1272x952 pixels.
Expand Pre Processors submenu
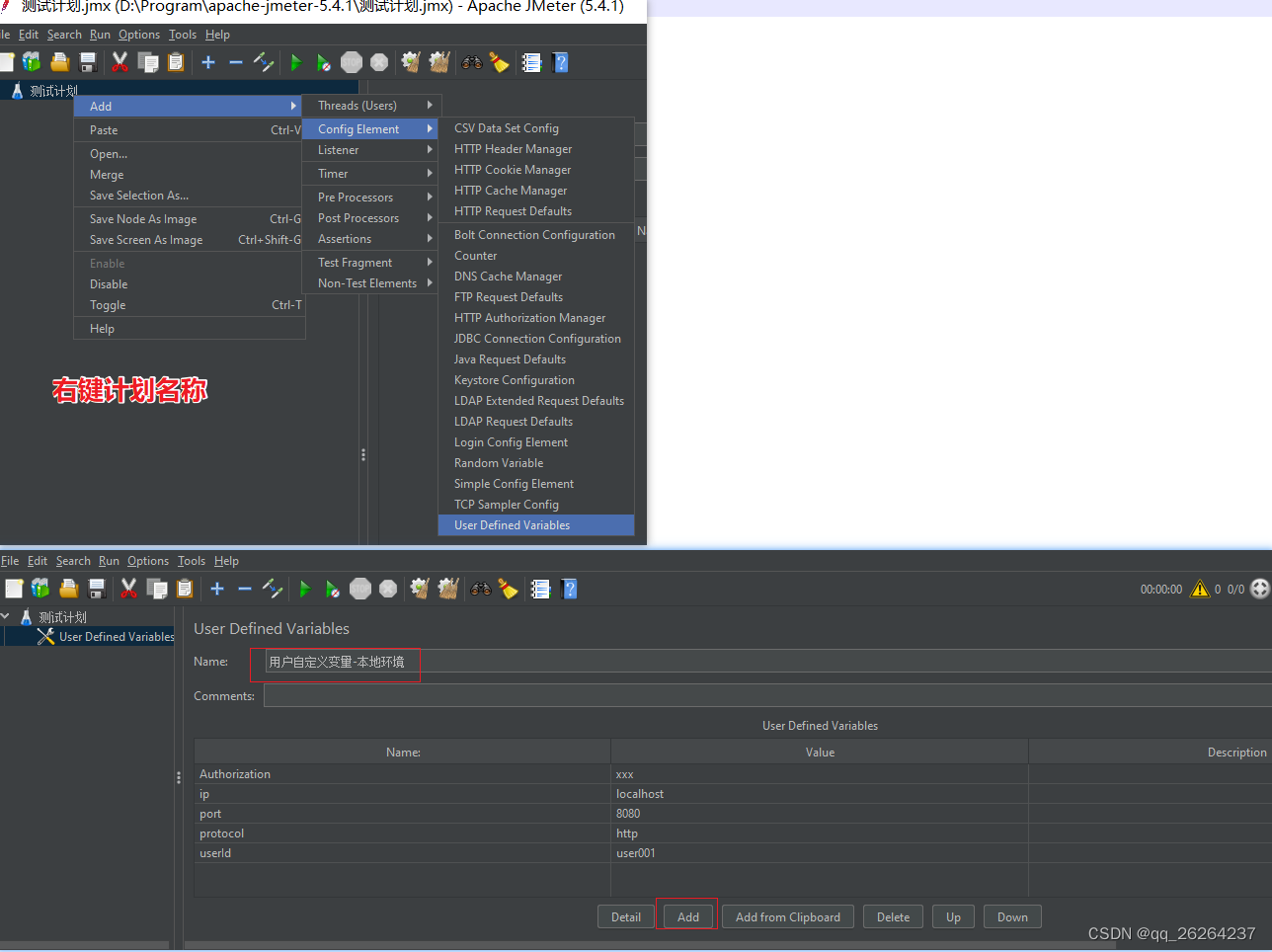point(371,198)
